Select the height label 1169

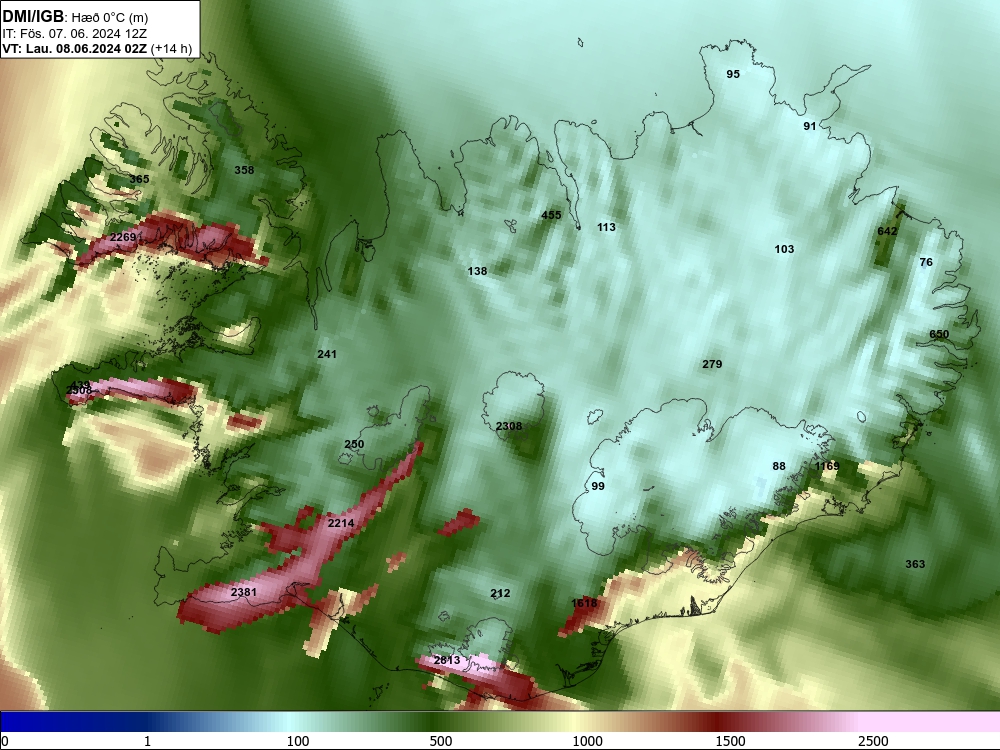827,466
